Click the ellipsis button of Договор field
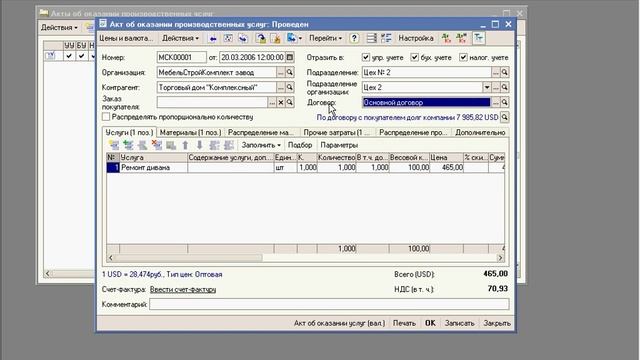Viewport: 640px width, 360px height. pos(496,102)
